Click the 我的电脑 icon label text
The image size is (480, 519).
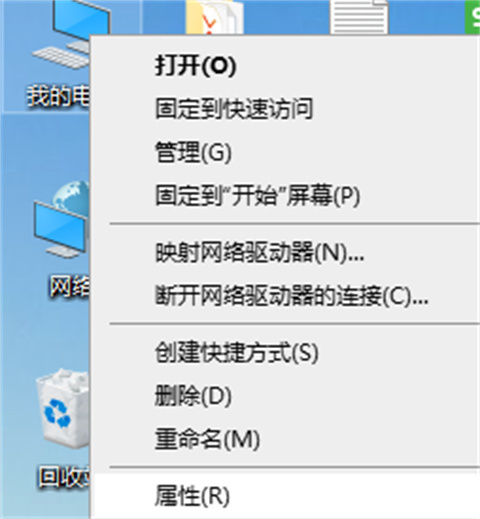[x=59, y=96]
